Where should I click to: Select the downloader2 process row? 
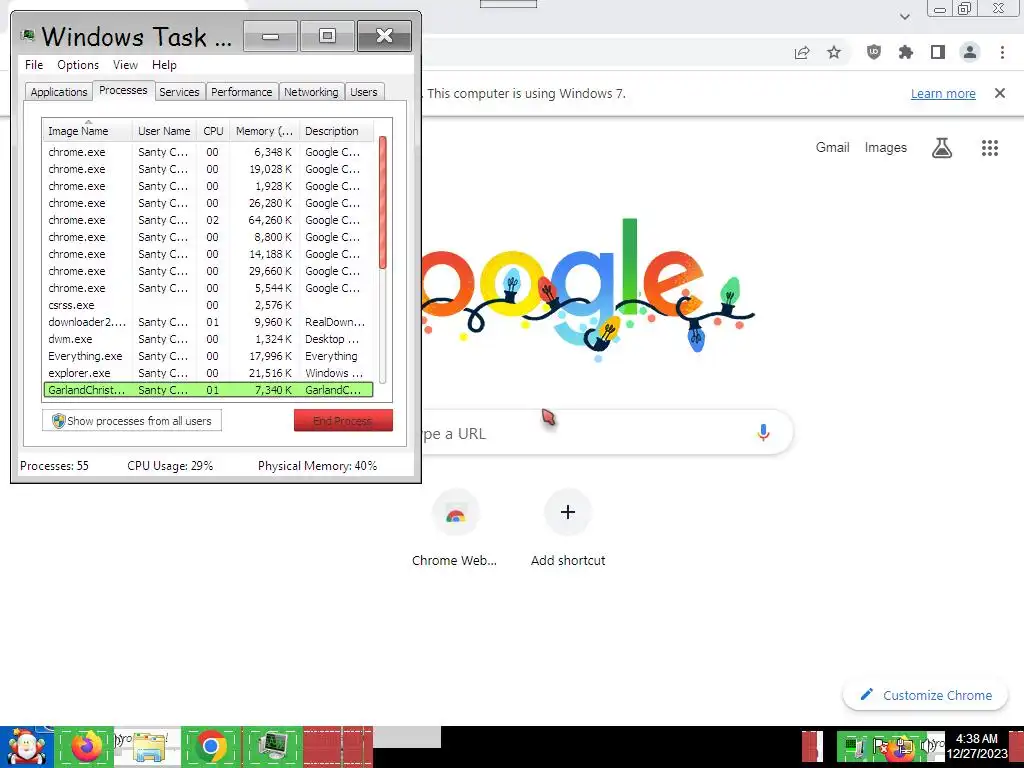coord(208,322)
